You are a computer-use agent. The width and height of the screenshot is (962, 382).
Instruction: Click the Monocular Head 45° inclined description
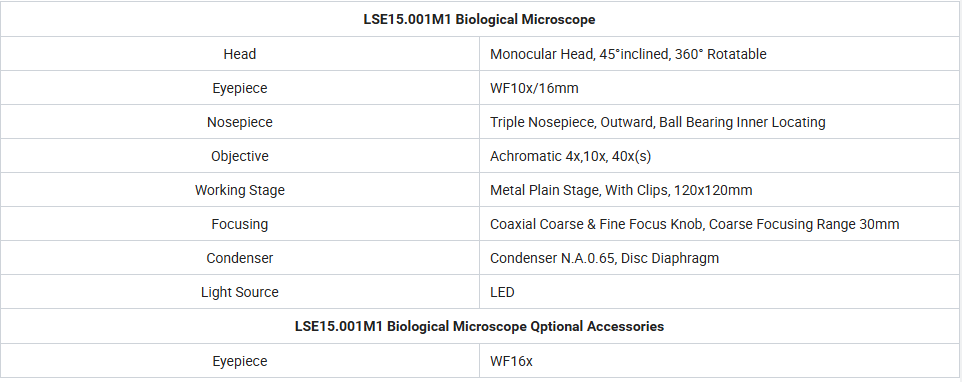(628, 54)
